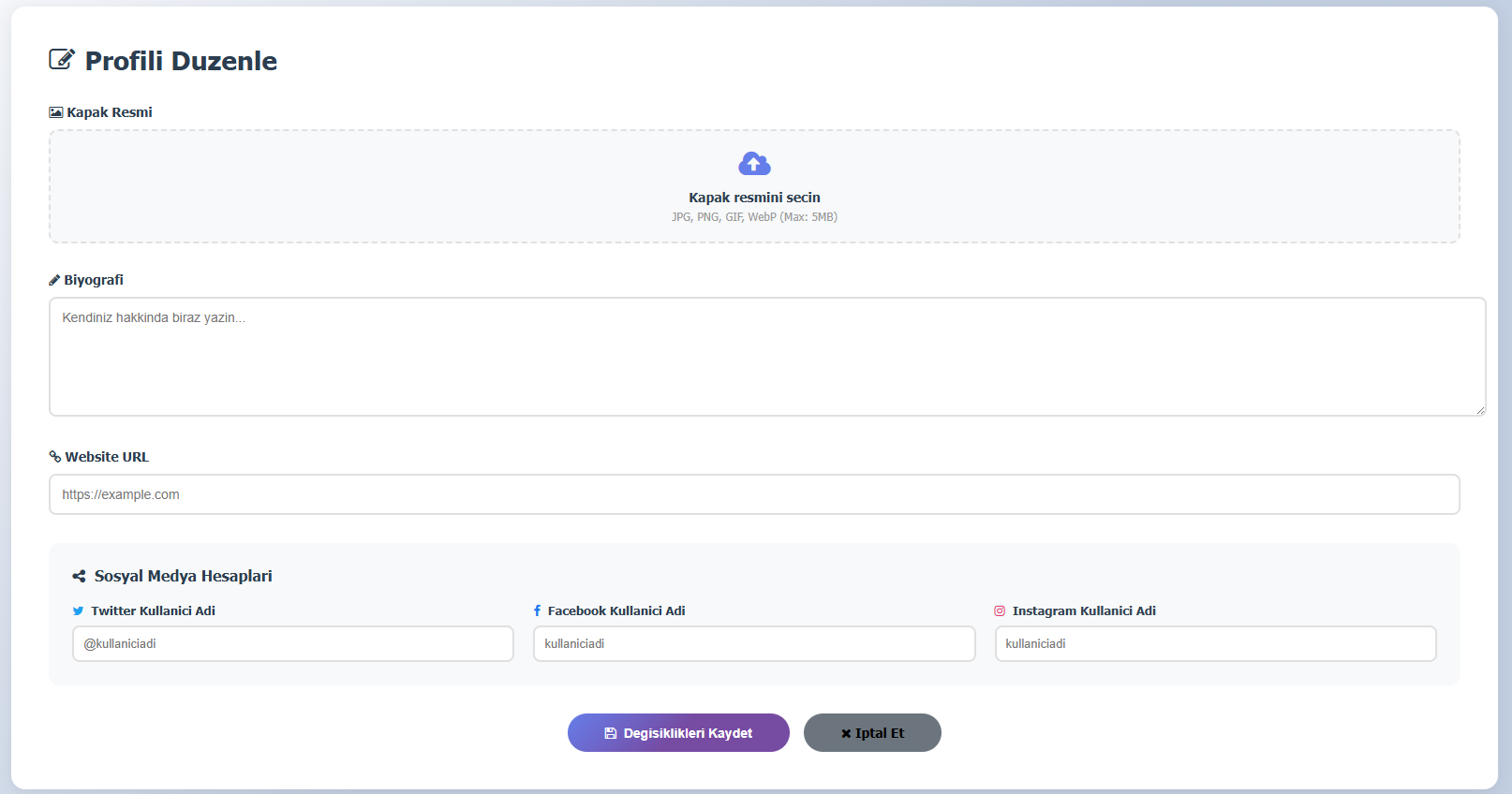Click the Twitter bird icon
Image resolution: width=1512 pixels, height=794 pixels.
pos(78,610)
